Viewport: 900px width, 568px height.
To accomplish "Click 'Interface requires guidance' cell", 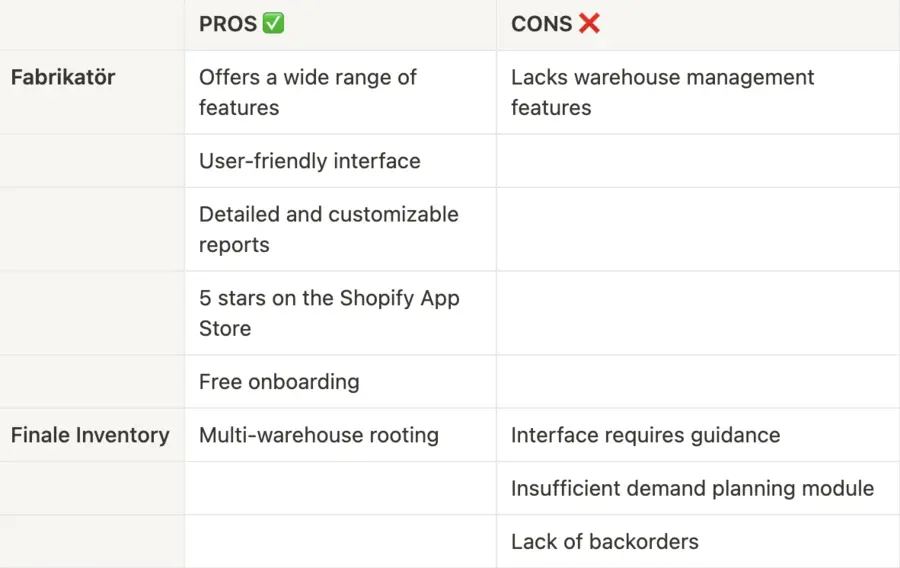I will pos(698,435).
